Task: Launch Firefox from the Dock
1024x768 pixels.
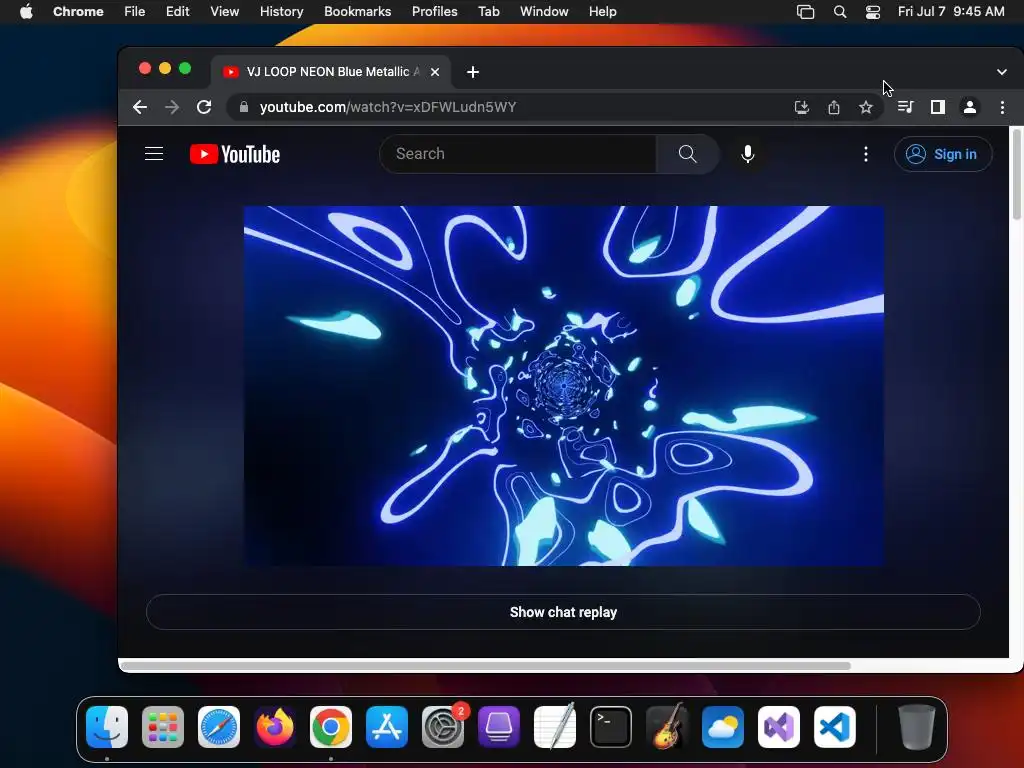Action: [x=275, y=727]
